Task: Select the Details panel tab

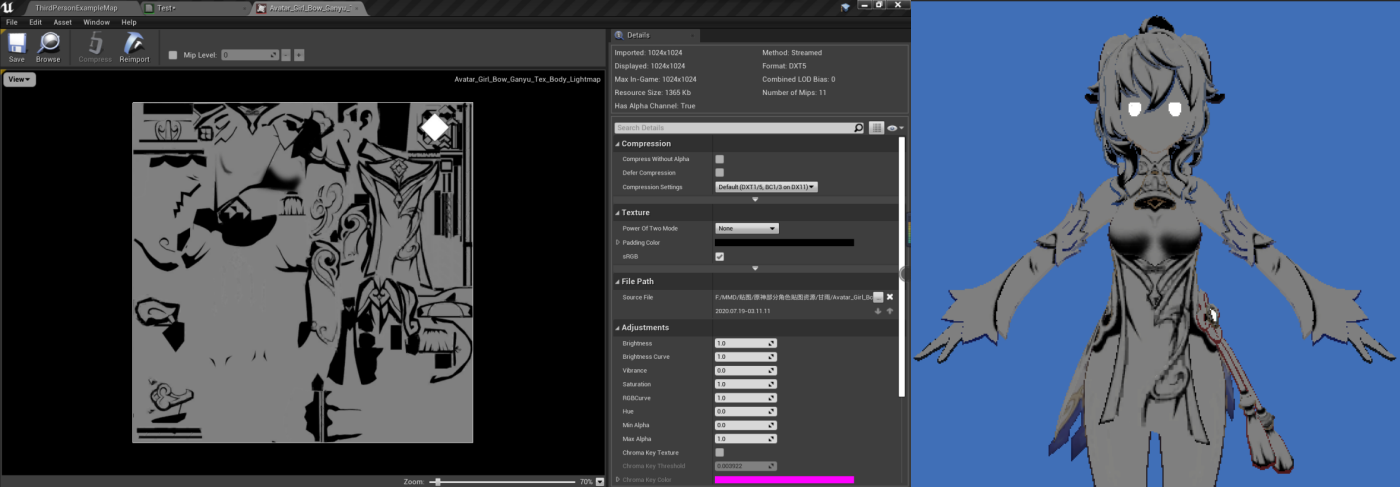Action: coord(655,35)
